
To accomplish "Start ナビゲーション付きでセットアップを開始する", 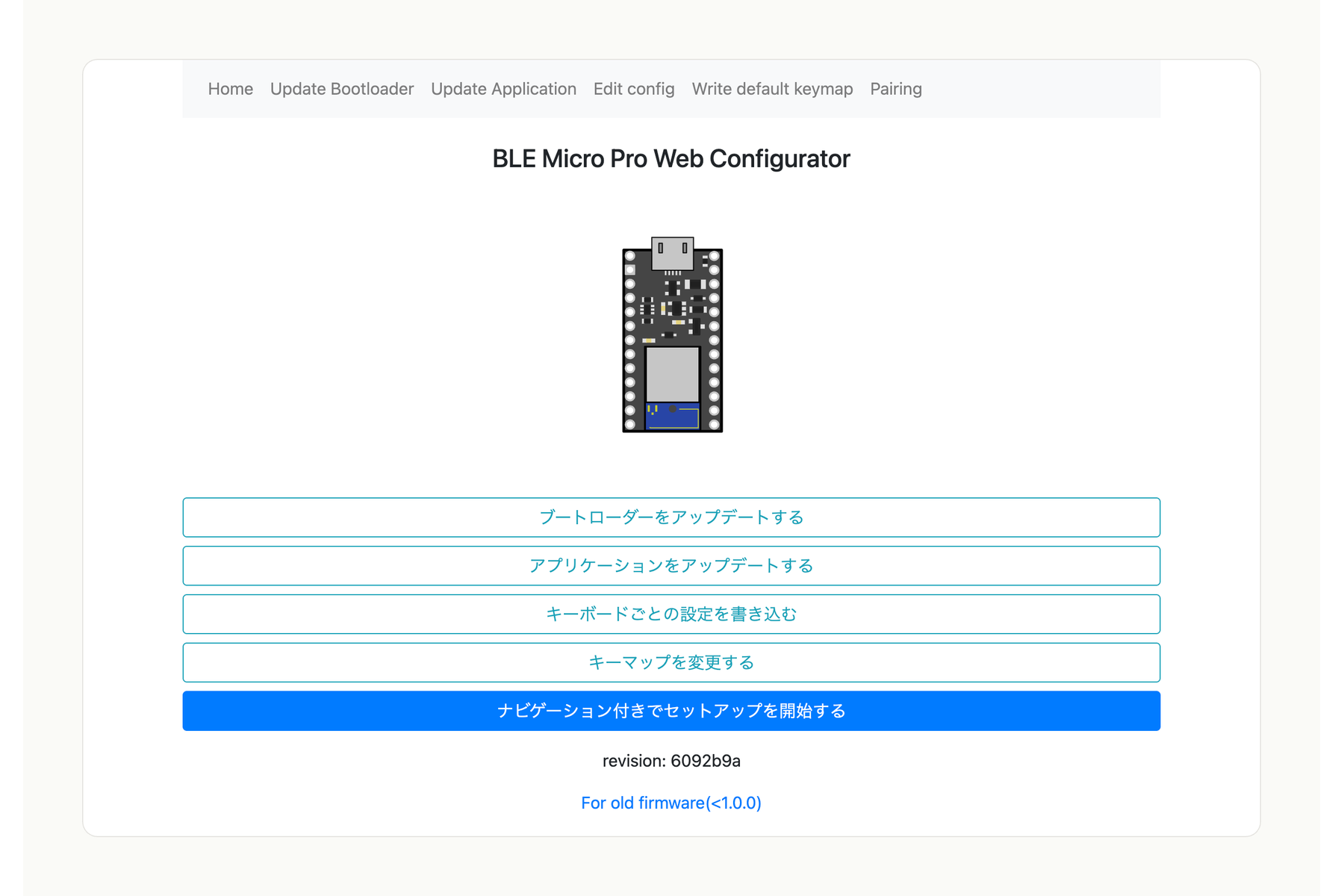I will click(x=671, y=711).
